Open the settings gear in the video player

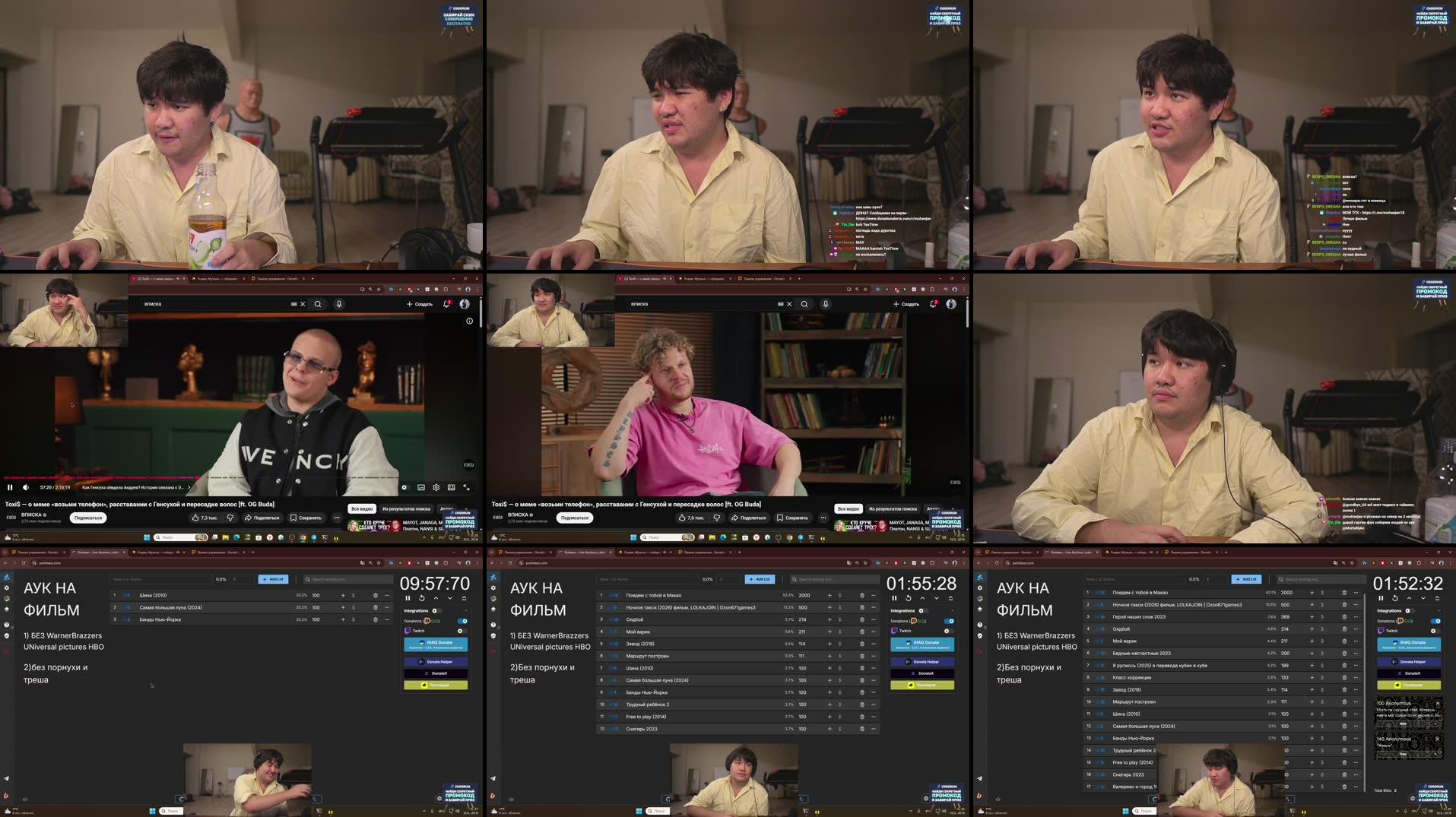(x=435, y=487)
